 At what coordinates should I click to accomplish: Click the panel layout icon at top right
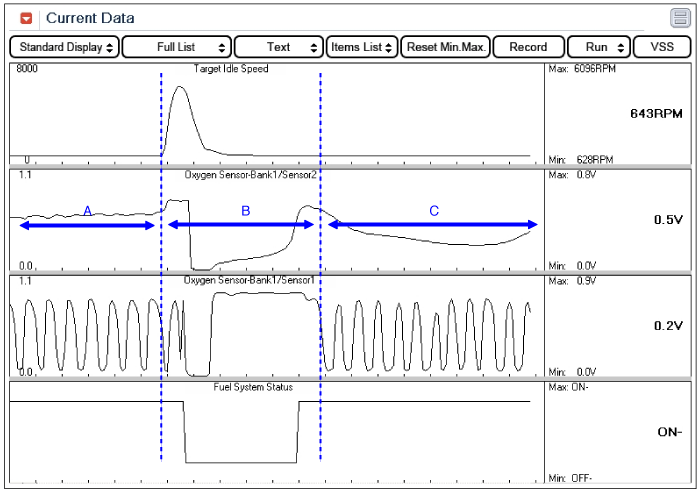(x=680, y=18)
